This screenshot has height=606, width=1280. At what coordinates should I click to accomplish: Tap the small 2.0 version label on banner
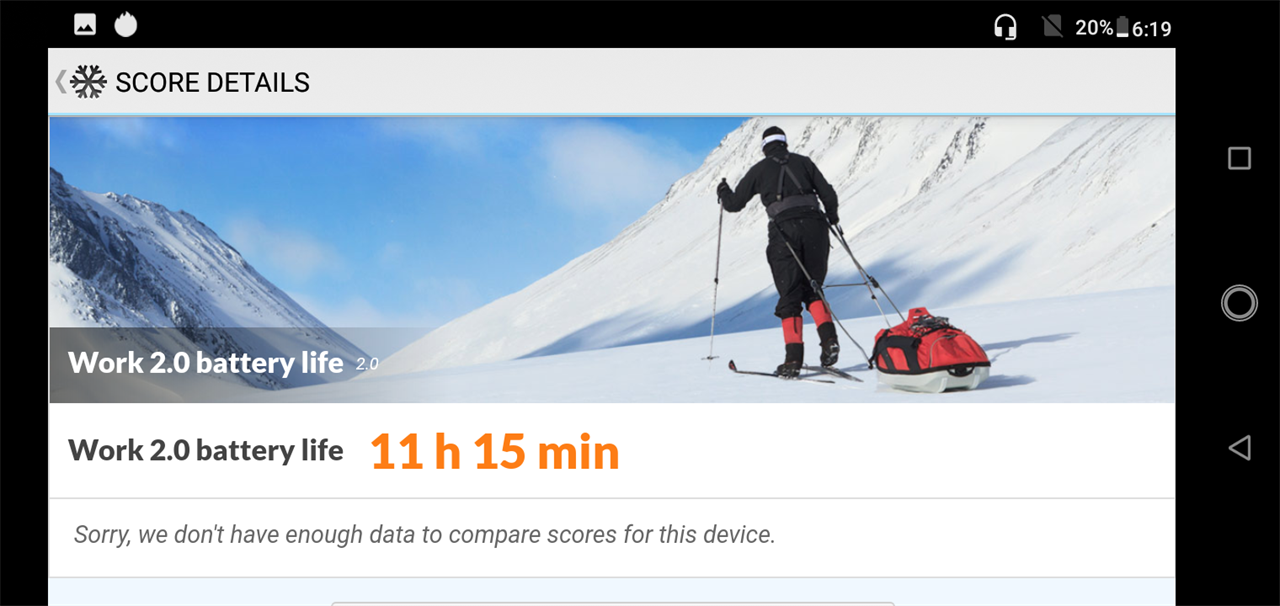point(367,364)
